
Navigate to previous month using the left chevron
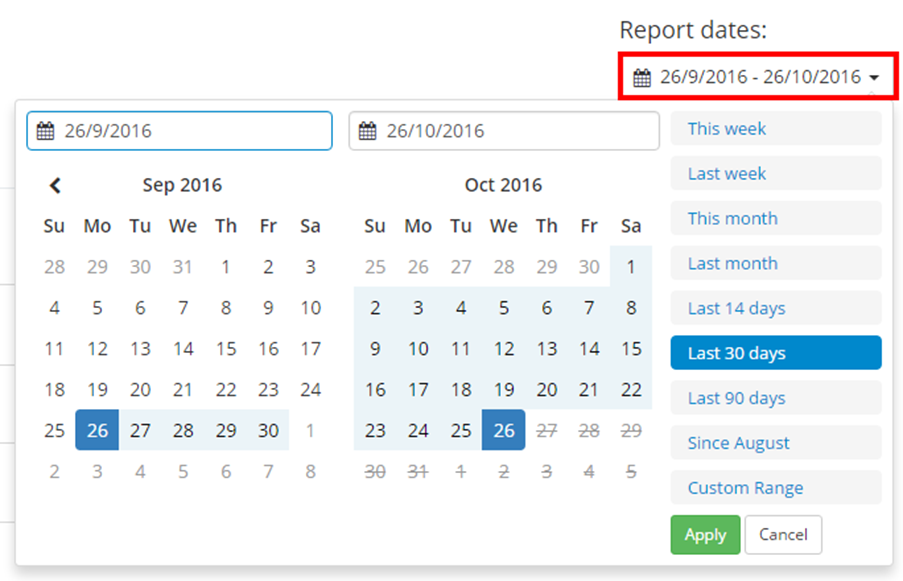click(55, 185)
